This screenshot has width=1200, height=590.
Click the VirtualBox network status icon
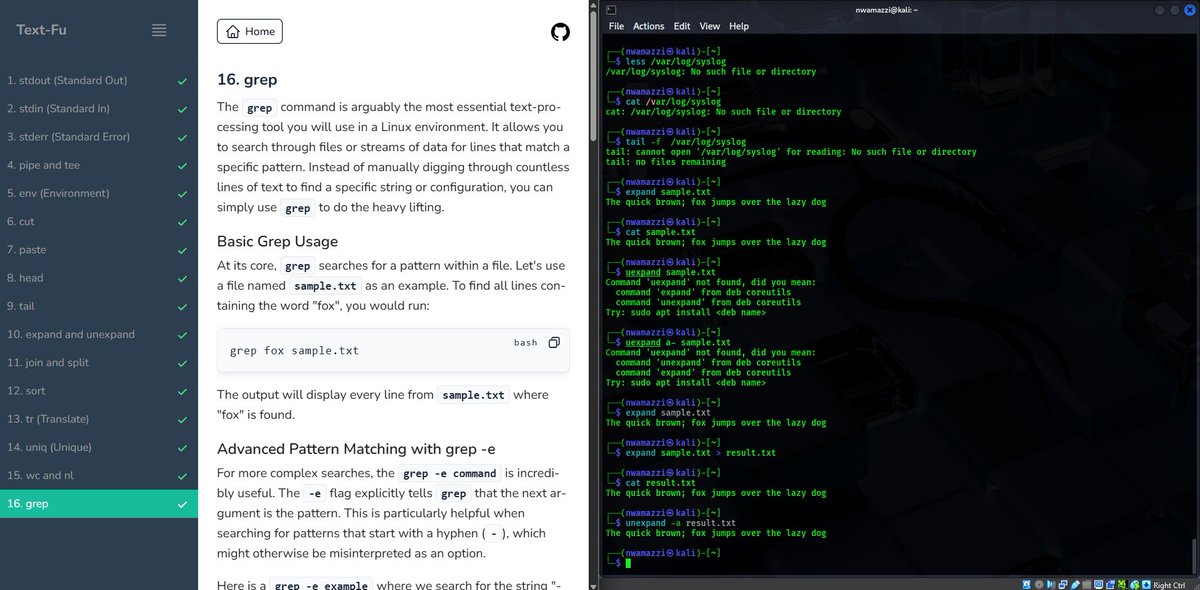[1062, 584]
